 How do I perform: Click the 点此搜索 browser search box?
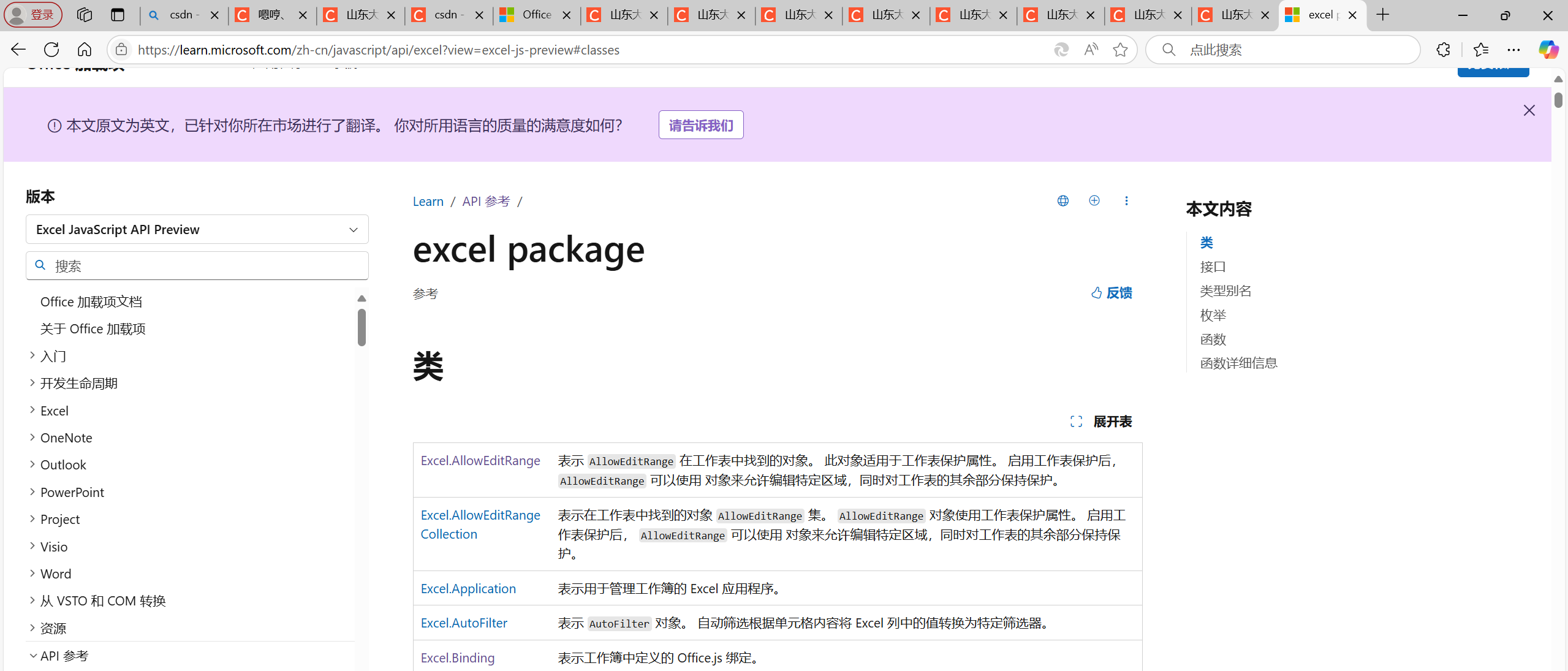(x=1283, y=50)
